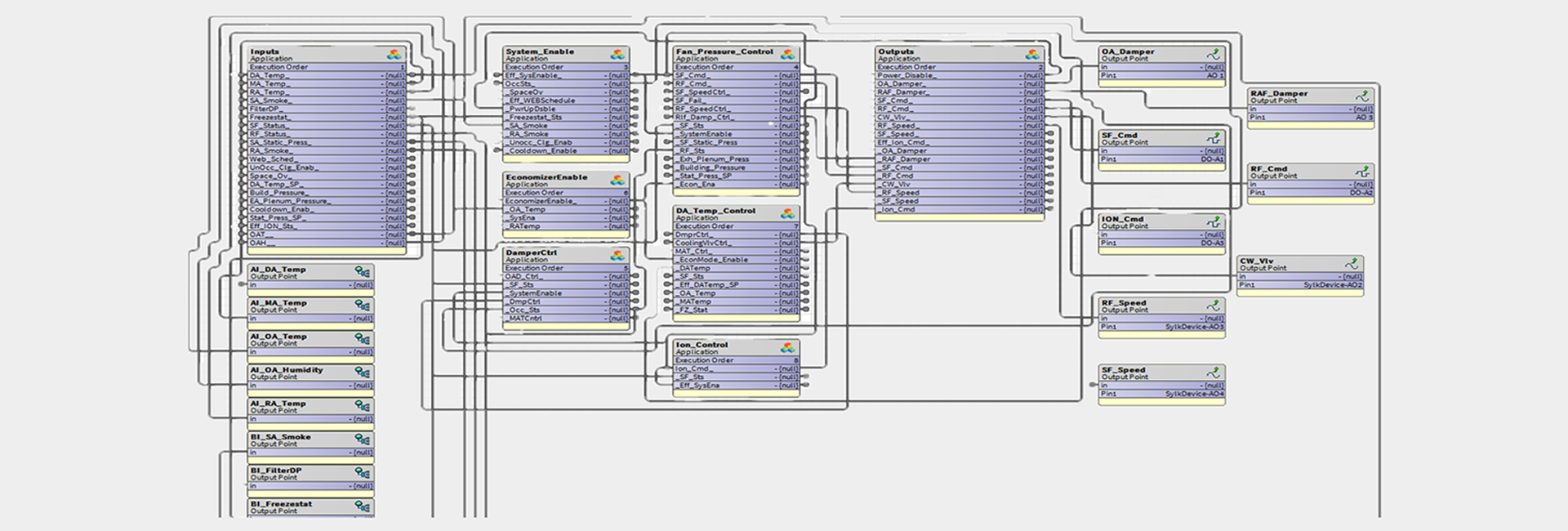Image resolution: width=1568 pixels, height=531 pixels.
Task: Select the Fan_Pressure_Control block icon
Action: coord(787,55)
